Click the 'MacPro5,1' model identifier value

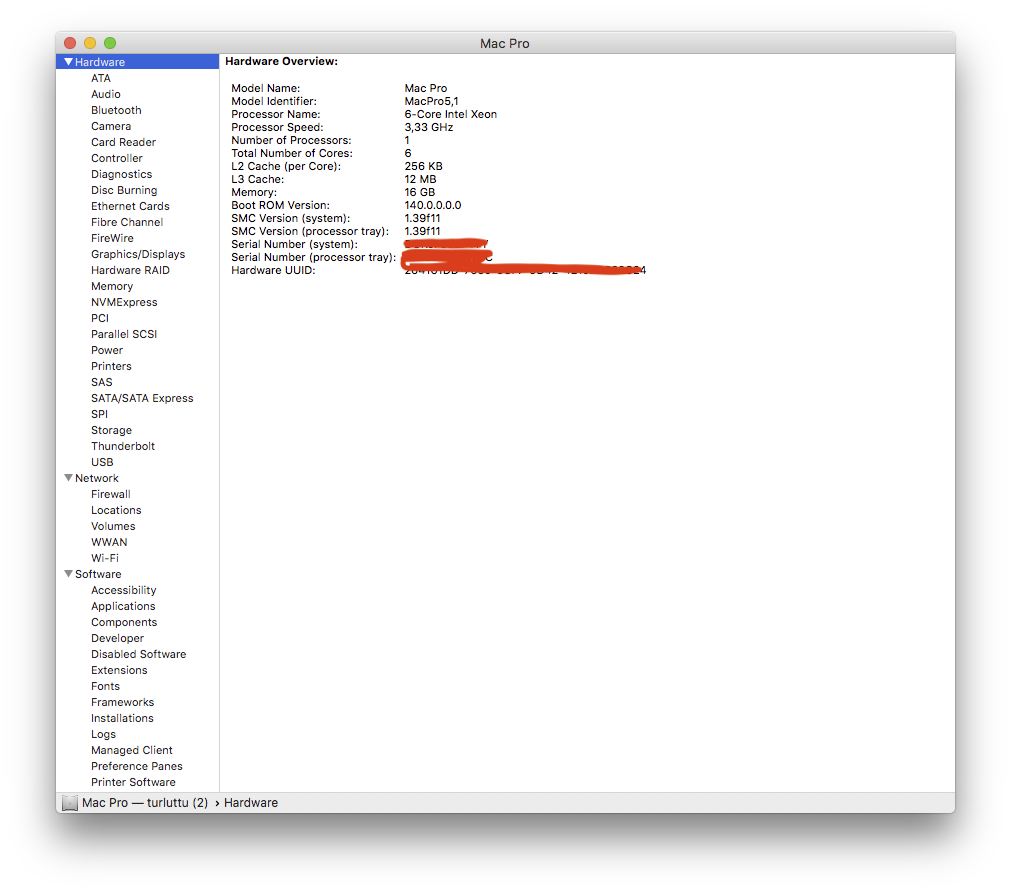[x=431, y=101]
